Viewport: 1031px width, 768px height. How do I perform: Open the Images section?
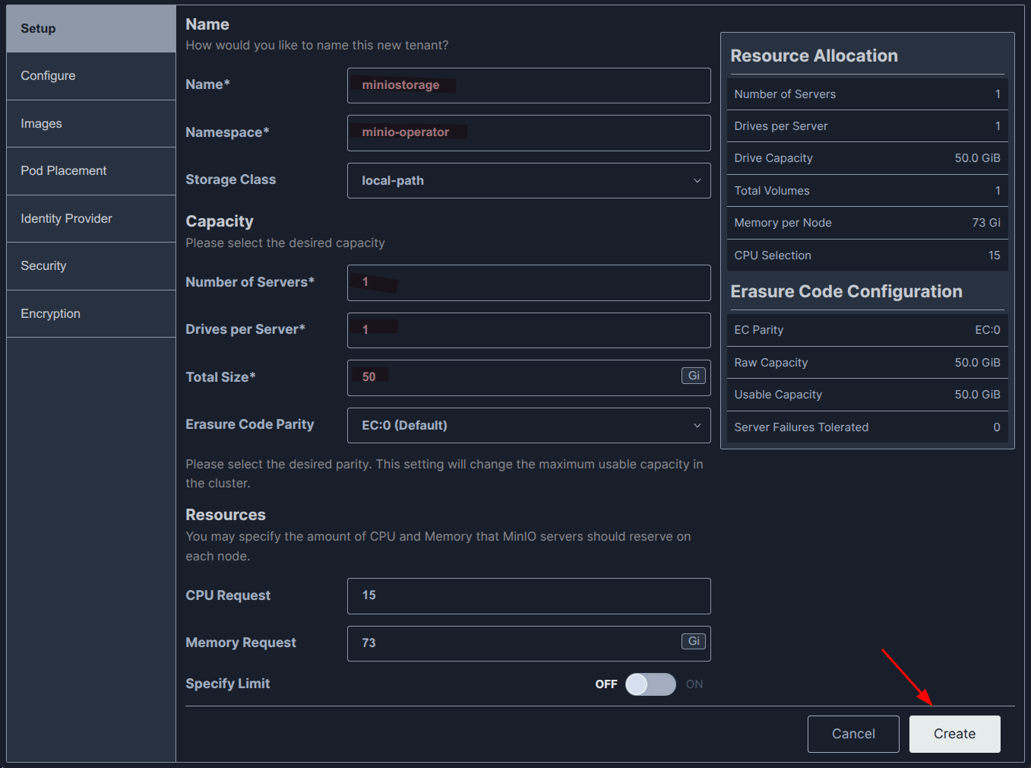[91, 124]
